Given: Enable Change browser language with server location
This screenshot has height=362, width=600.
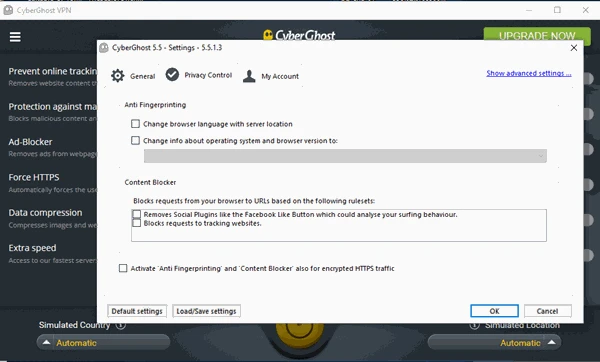Looking at the screenshot, I should point(135,124).
